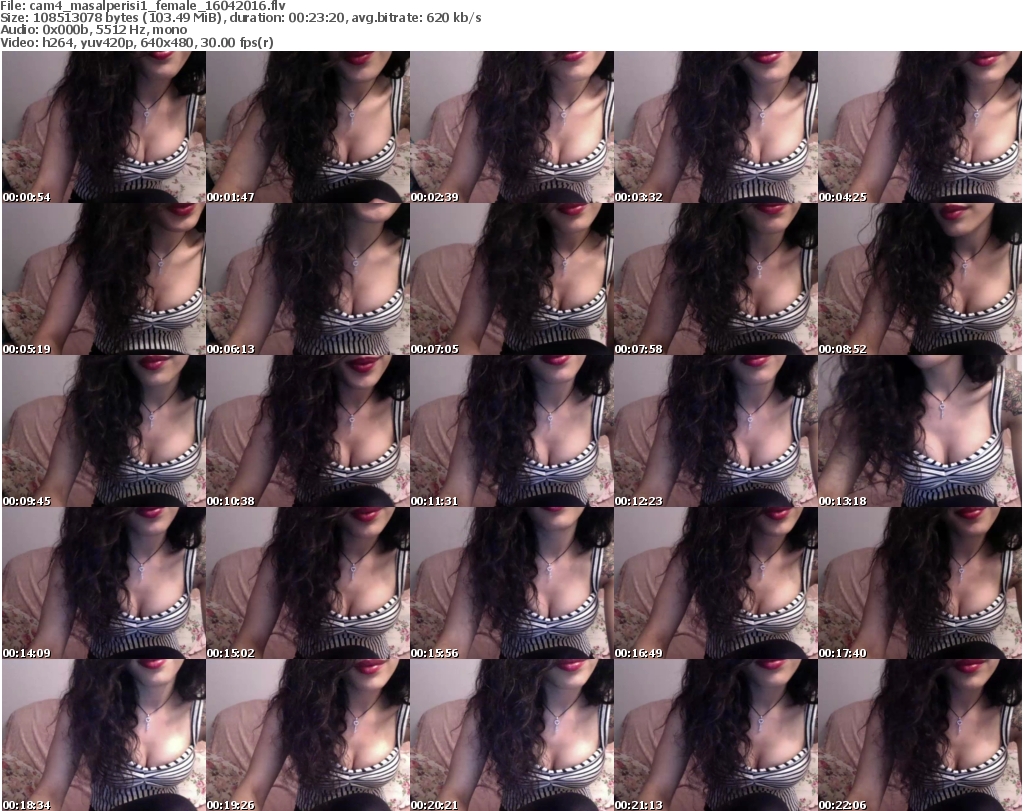Pick the preview frame at 00:11:31
The image size is (1024, 811).
pos(512,431)
